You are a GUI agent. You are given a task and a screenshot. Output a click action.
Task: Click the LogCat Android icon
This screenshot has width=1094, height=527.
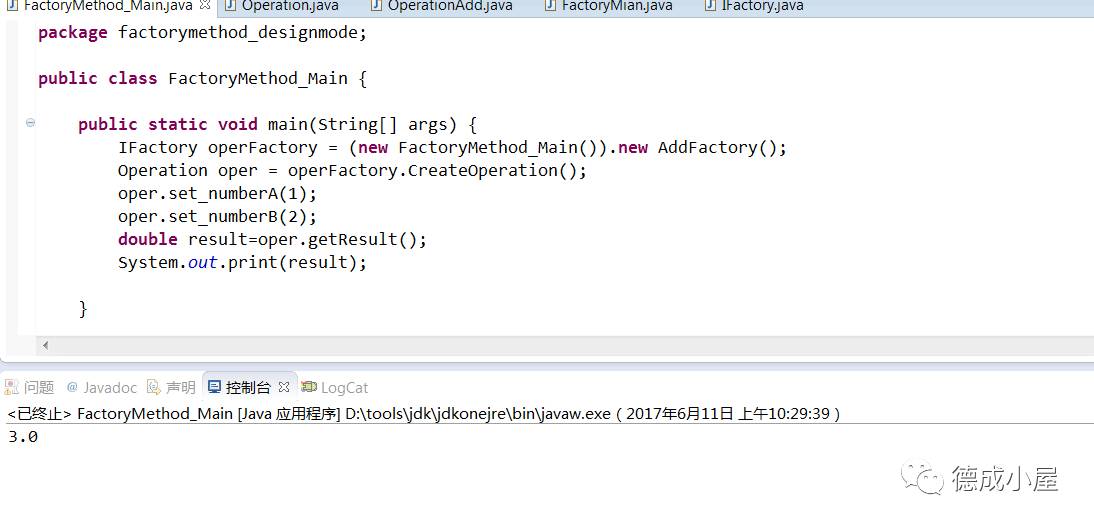(x=309, y=387)
